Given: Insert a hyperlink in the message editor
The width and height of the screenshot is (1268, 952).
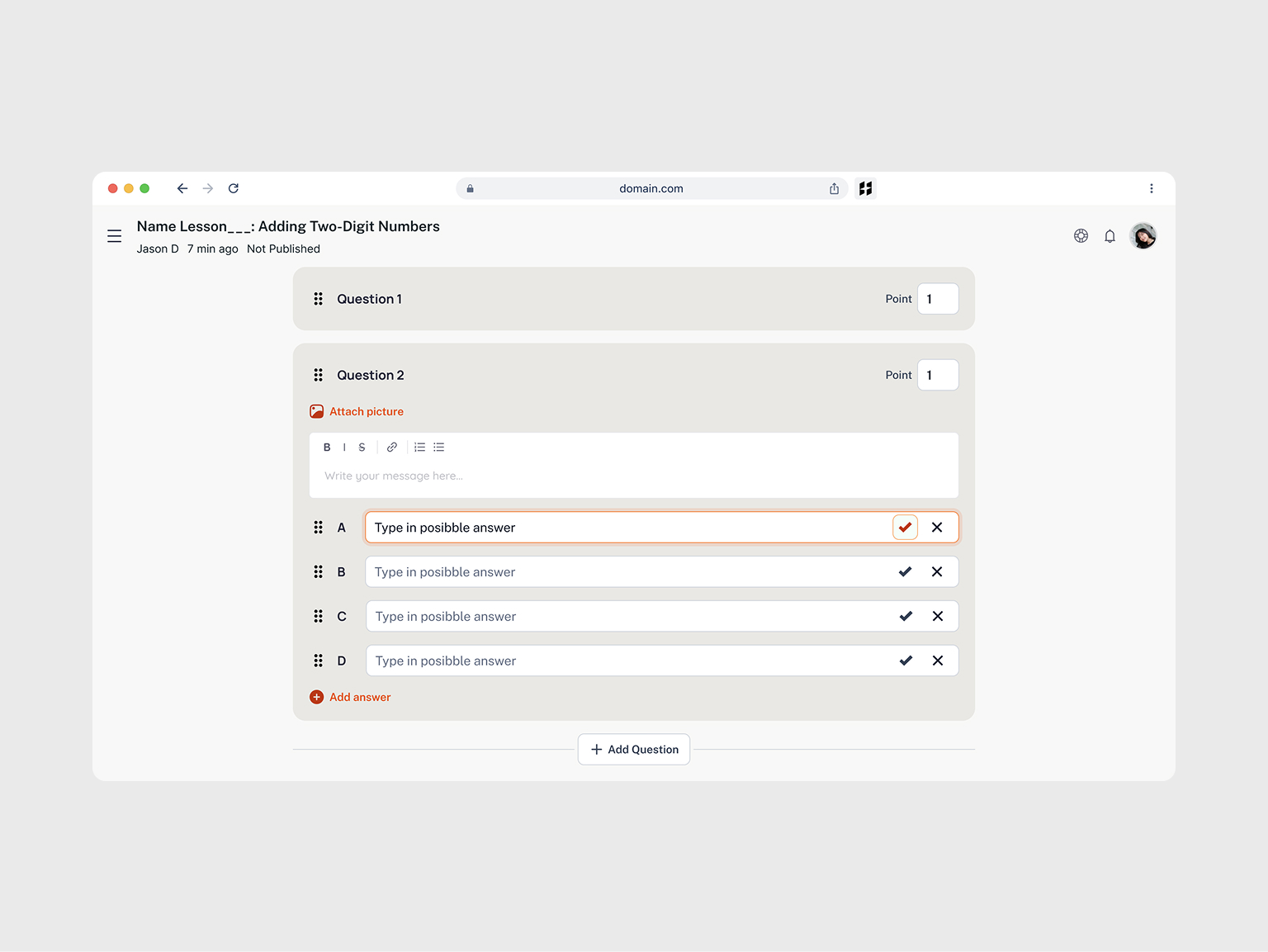Looking at the screenshot, I should point(391,447).
